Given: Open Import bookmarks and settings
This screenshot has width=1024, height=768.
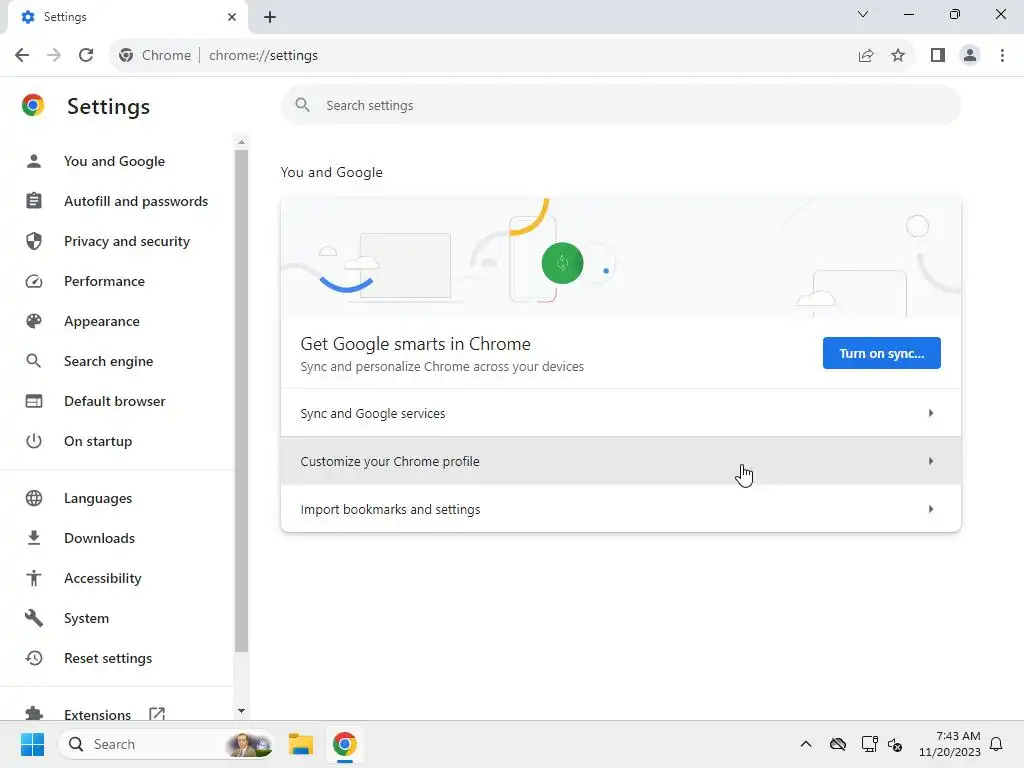Looking at the screenshot, I should 620,509.
